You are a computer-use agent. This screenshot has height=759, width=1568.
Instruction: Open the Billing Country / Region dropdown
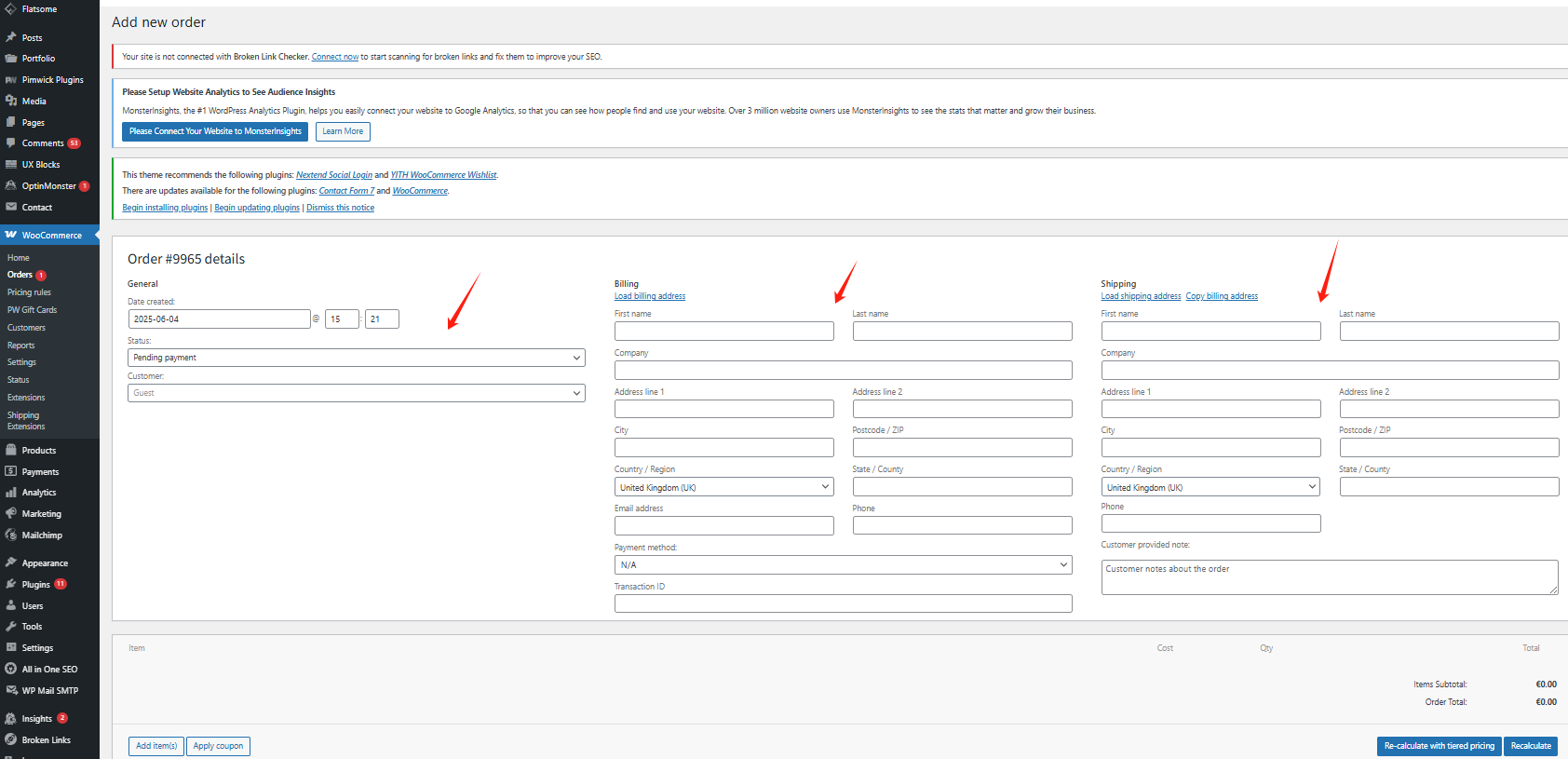(723, 487)
